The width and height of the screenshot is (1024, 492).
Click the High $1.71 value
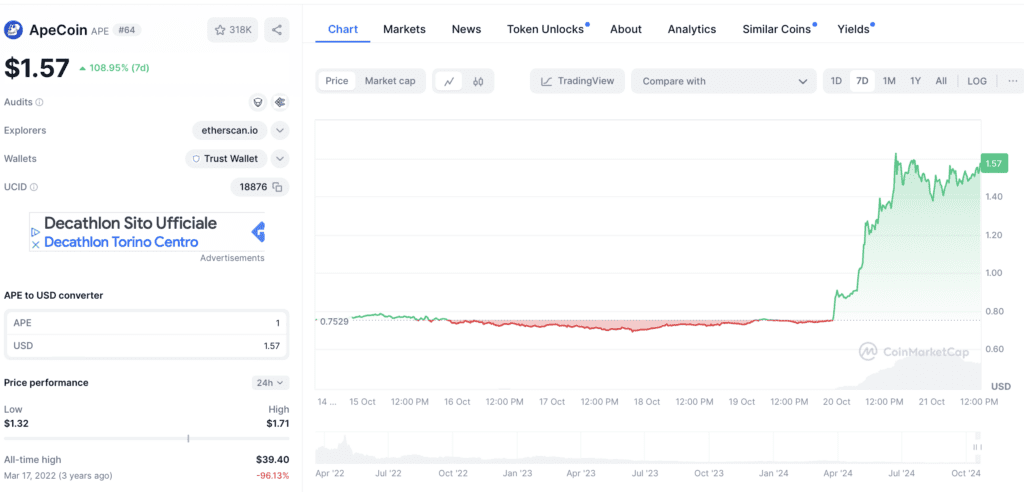(x=278, y=423)
